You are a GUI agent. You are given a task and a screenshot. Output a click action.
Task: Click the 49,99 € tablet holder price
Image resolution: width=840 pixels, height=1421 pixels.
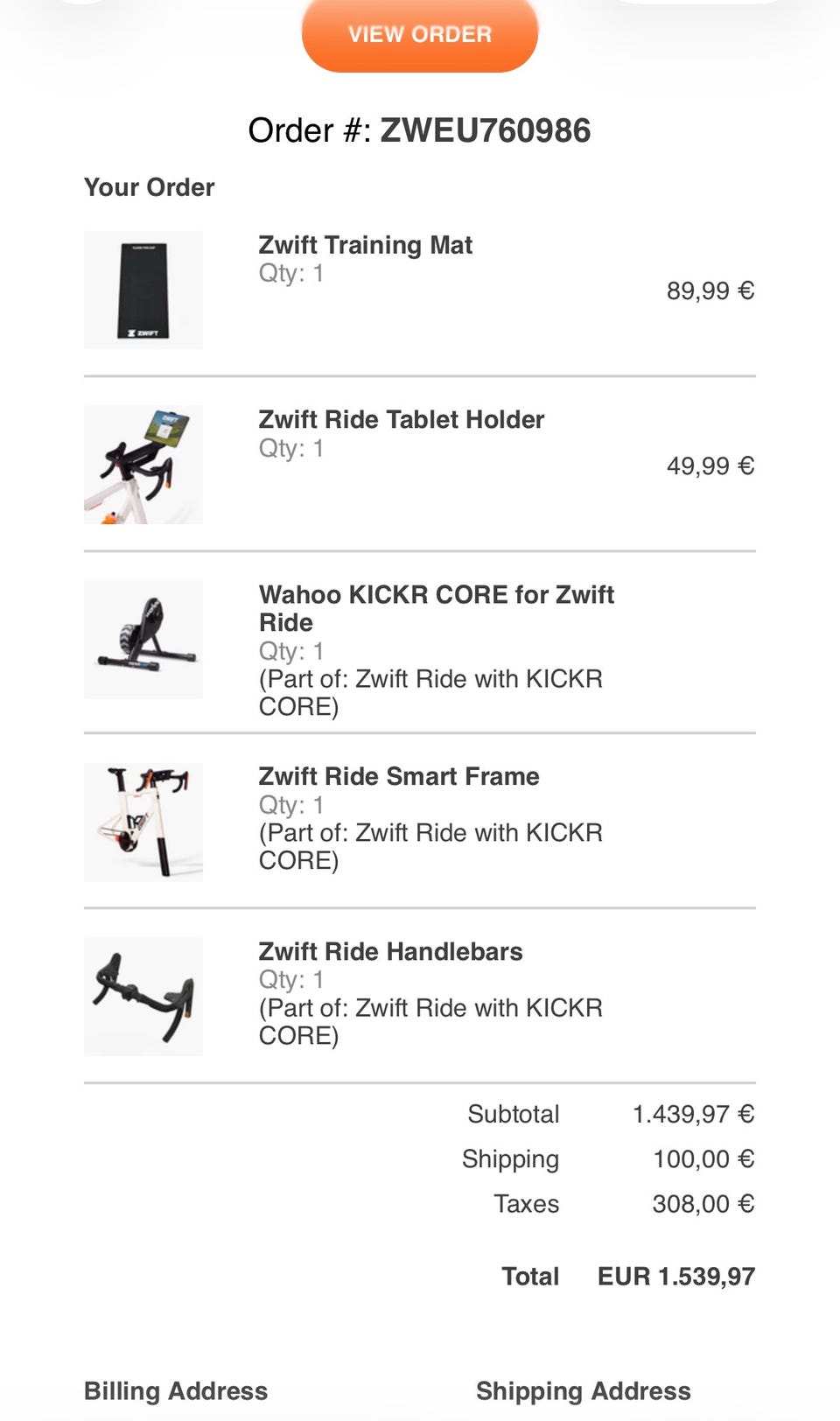click(x=710, y=465)
